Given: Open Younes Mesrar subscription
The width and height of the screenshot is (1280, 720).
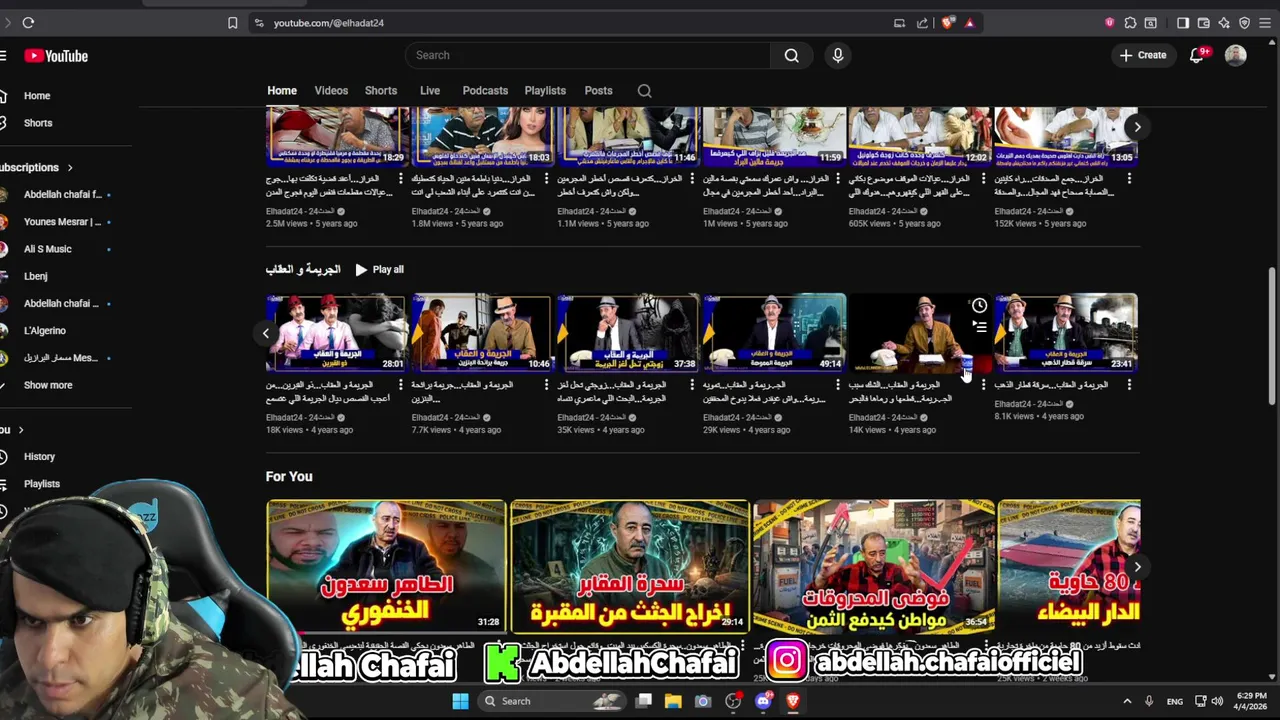Looking at the screenshot, I should click(60, 222).
